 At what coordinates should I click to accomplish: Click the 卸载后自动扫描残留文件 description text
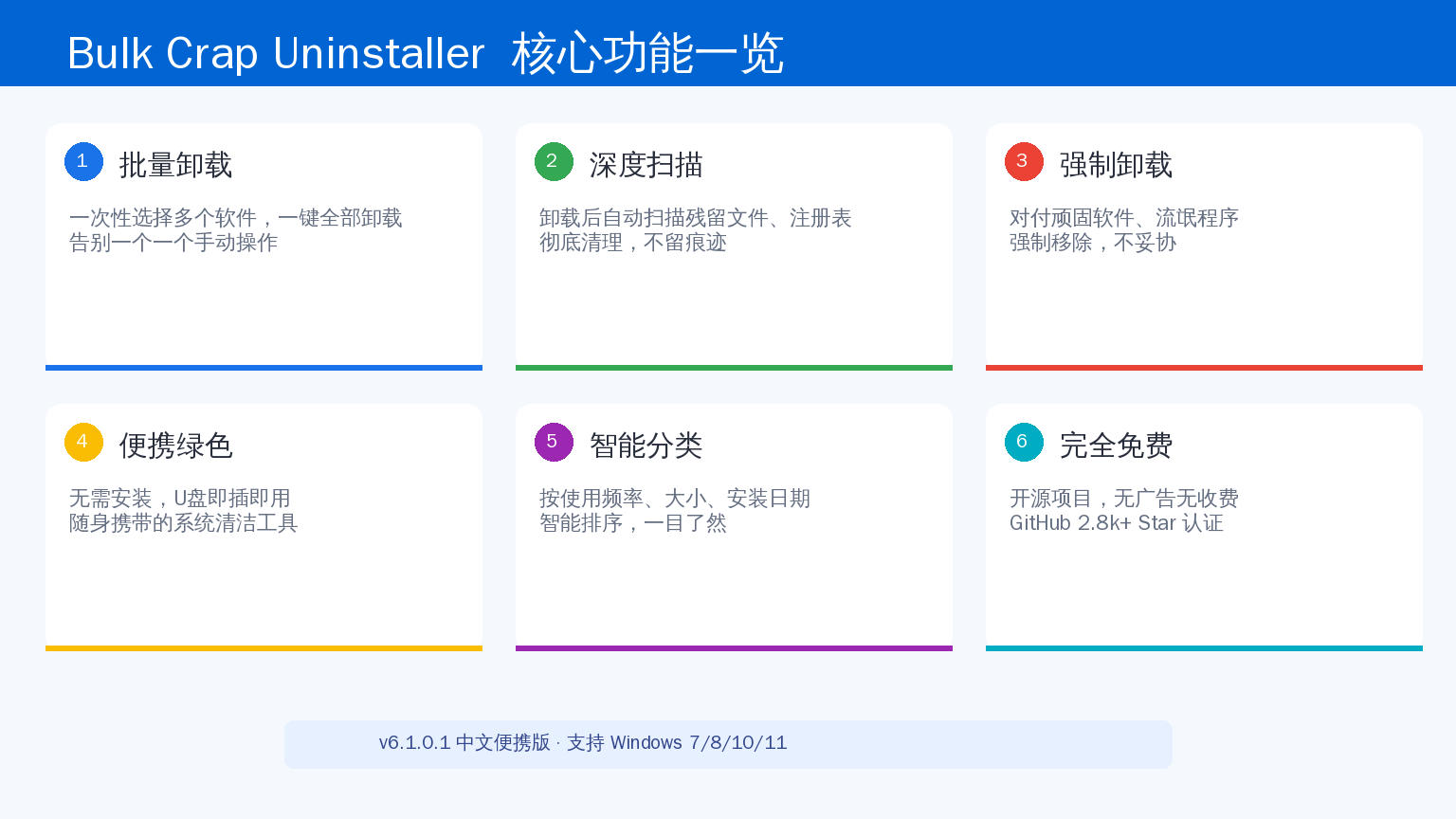tap(654, 218)
